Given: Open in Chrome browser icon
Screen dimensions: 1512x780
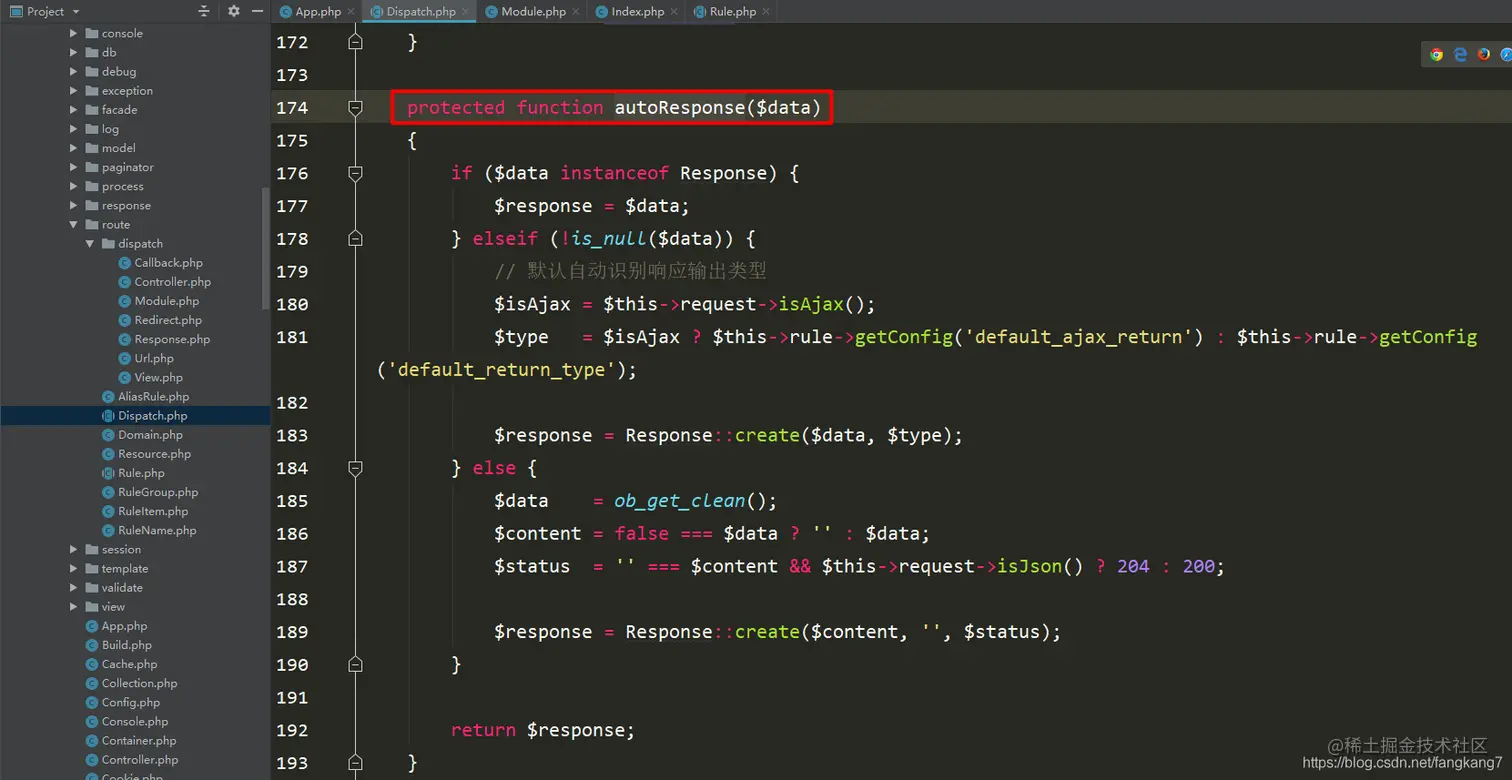Looking at the screenshot, I should 1437,55.
